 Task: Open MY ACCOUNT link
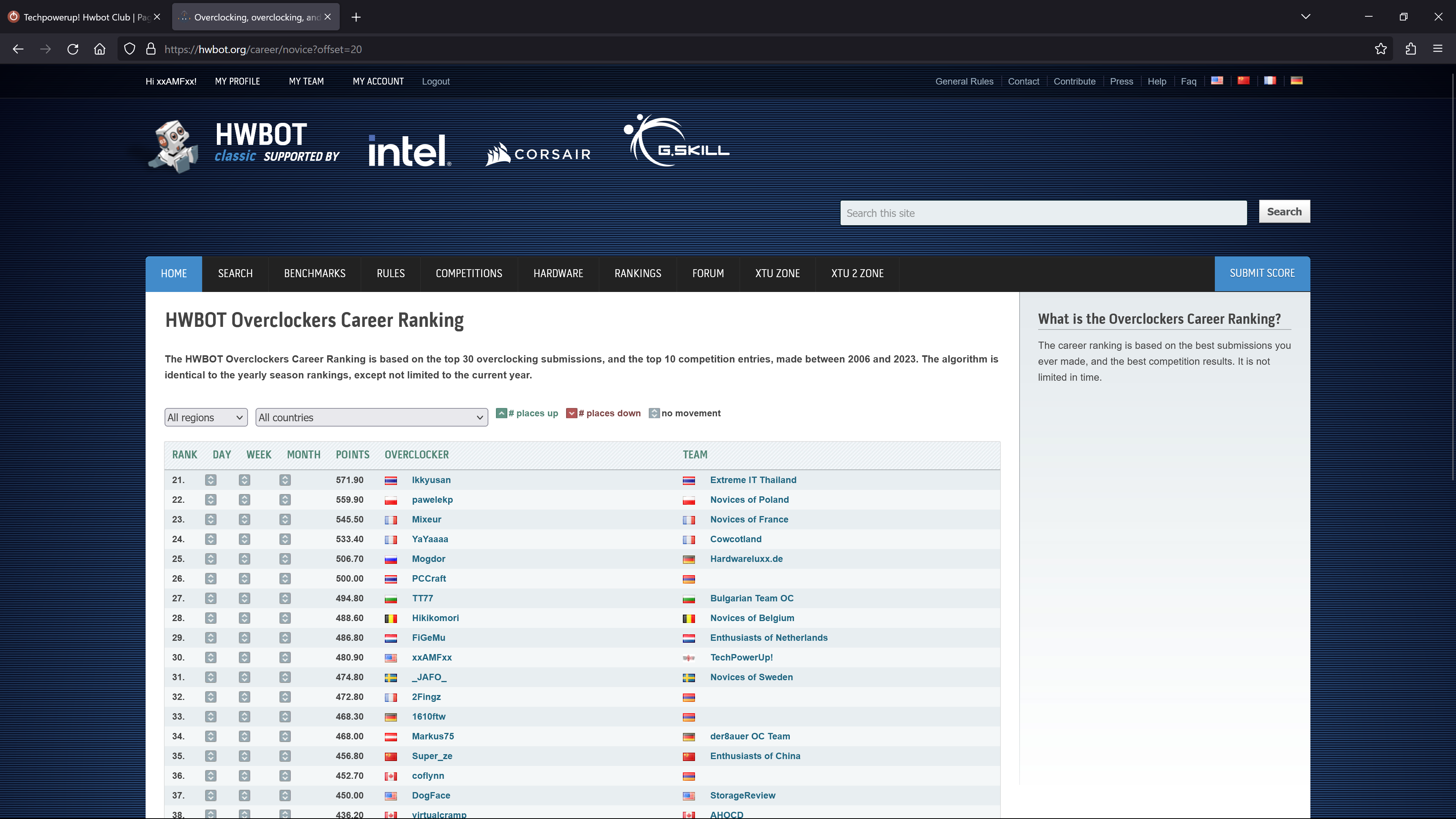(x=378, y=82)
